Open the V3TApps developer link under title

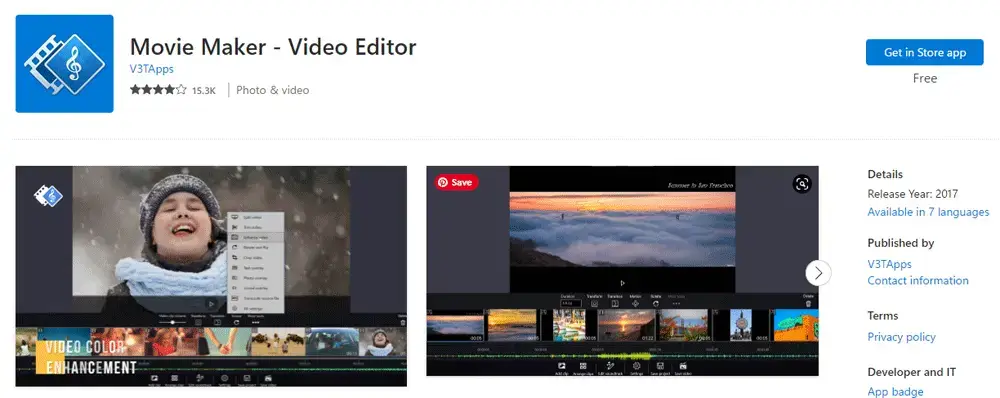[152, 69]
